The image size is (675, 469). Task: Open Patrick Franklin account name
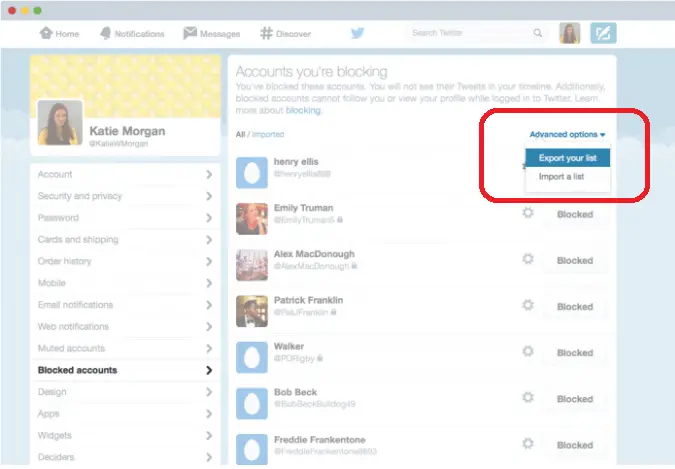pos(309,300)
